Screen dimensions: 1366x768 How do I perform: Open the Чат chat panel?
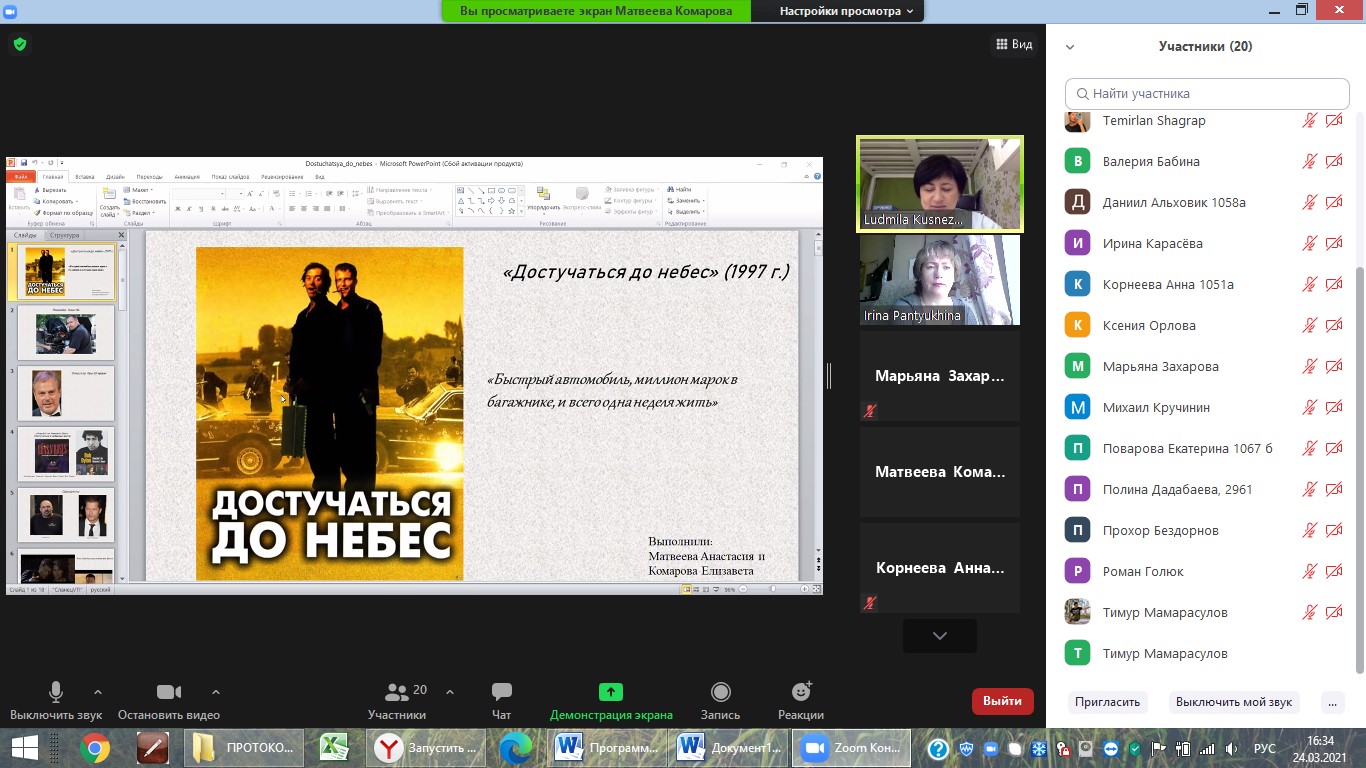pyautogui.click(x=502, y=702)
